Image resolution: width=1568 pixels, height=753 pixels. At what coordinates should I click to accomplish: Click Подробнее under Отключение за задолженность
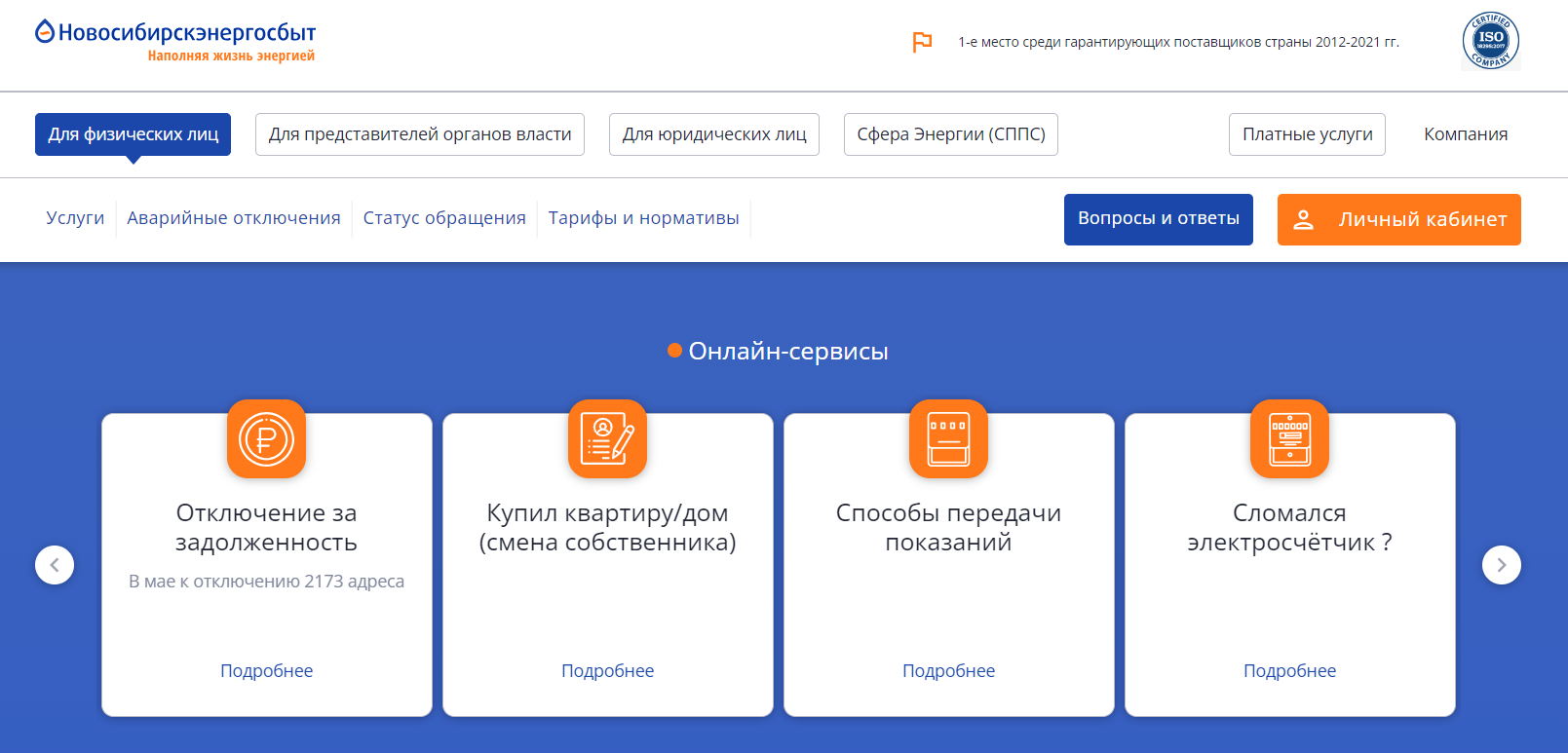tap(266, 671)
